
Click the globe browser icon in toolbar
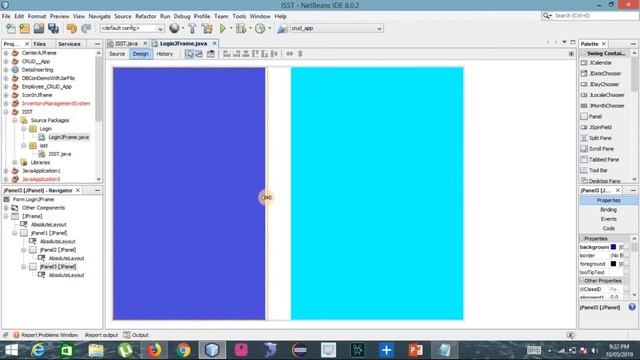(174, 28)
